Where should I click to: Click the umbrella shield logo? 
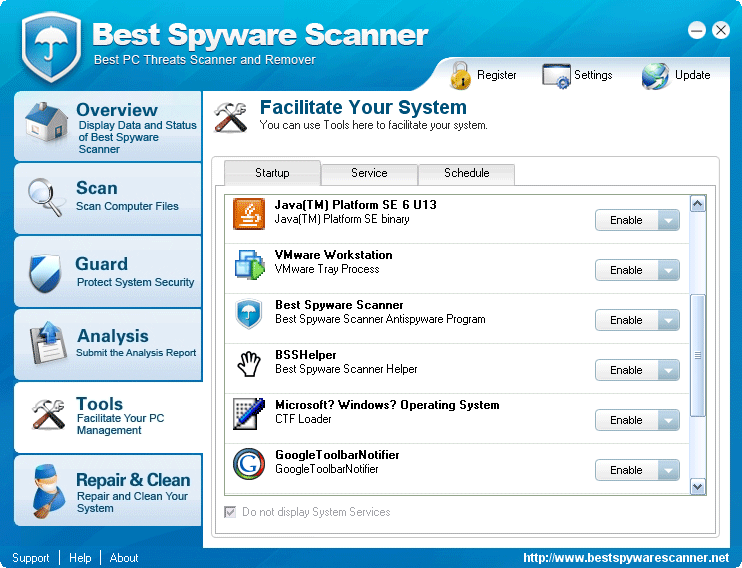pyautogui.click(x=51, y=46)
